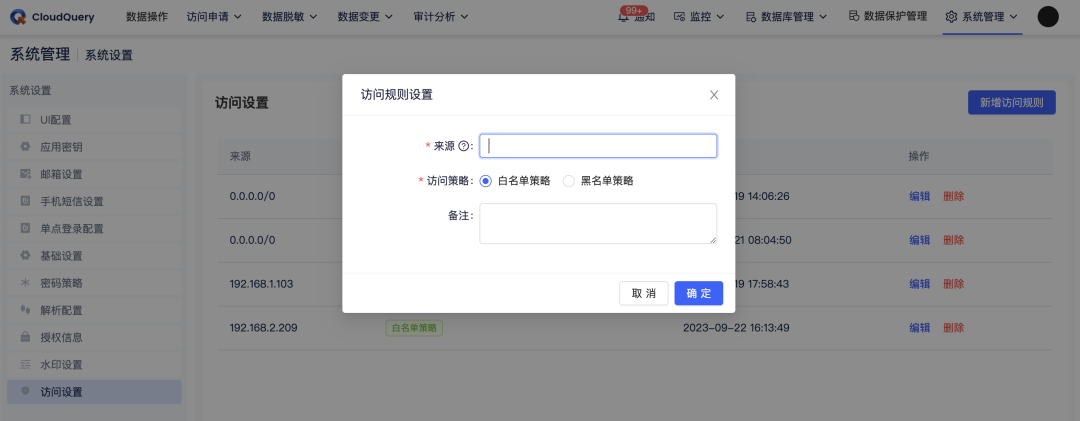Click the monitor icon beside 监控
Image resolution: width=1080 pixels, height=421 pixels.
[x=679, y=17]
